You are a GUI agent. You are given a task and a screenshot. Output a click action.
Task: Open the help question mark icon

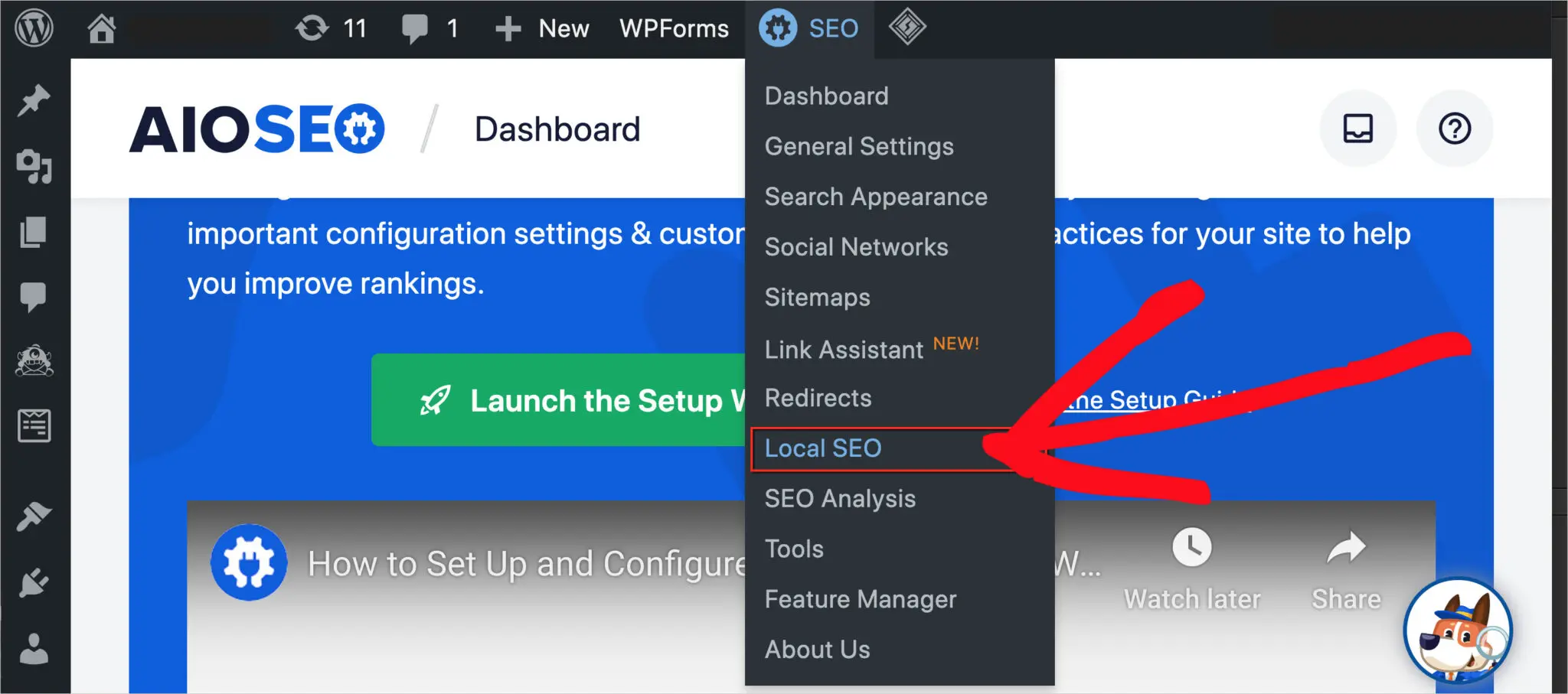(x=1454, y=129)
